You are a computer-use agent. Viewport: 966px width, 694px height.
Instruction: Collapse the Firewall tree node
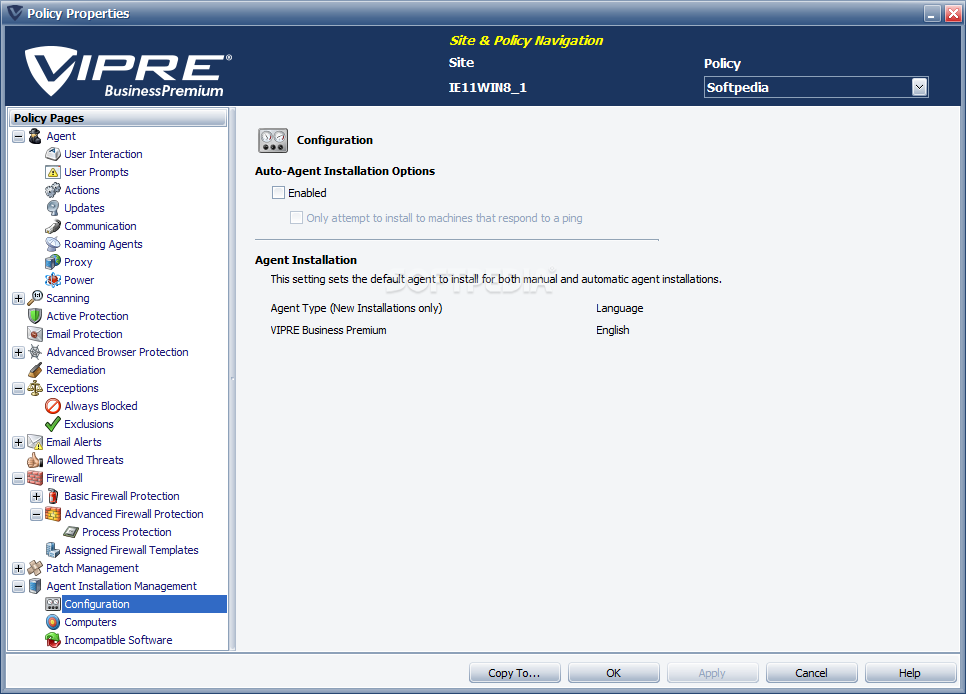click(18, 478)
